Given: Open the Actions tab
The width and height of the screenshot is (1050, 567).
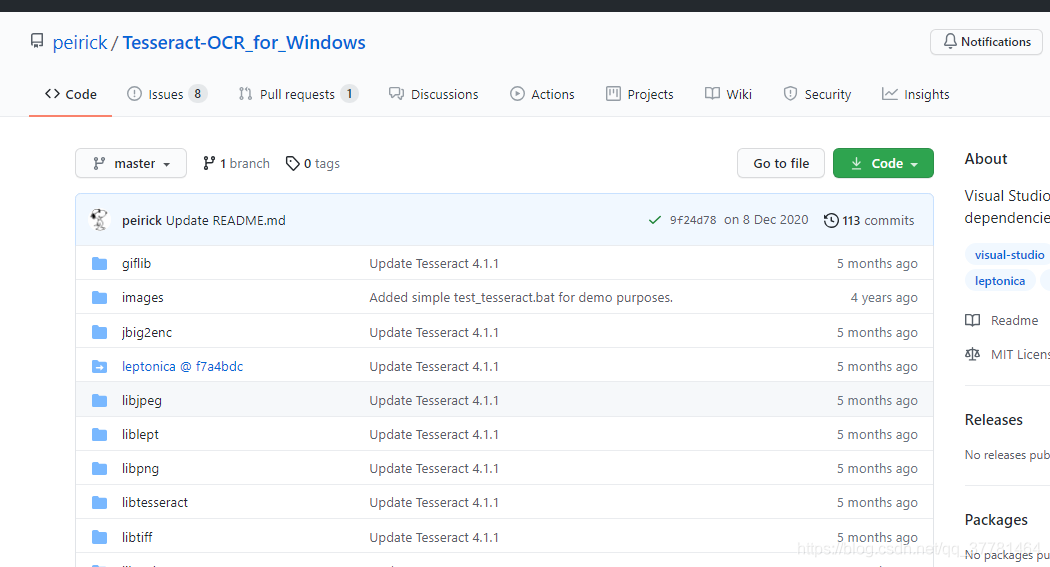Looking at the screenshot, I should (x=542, y=94).
